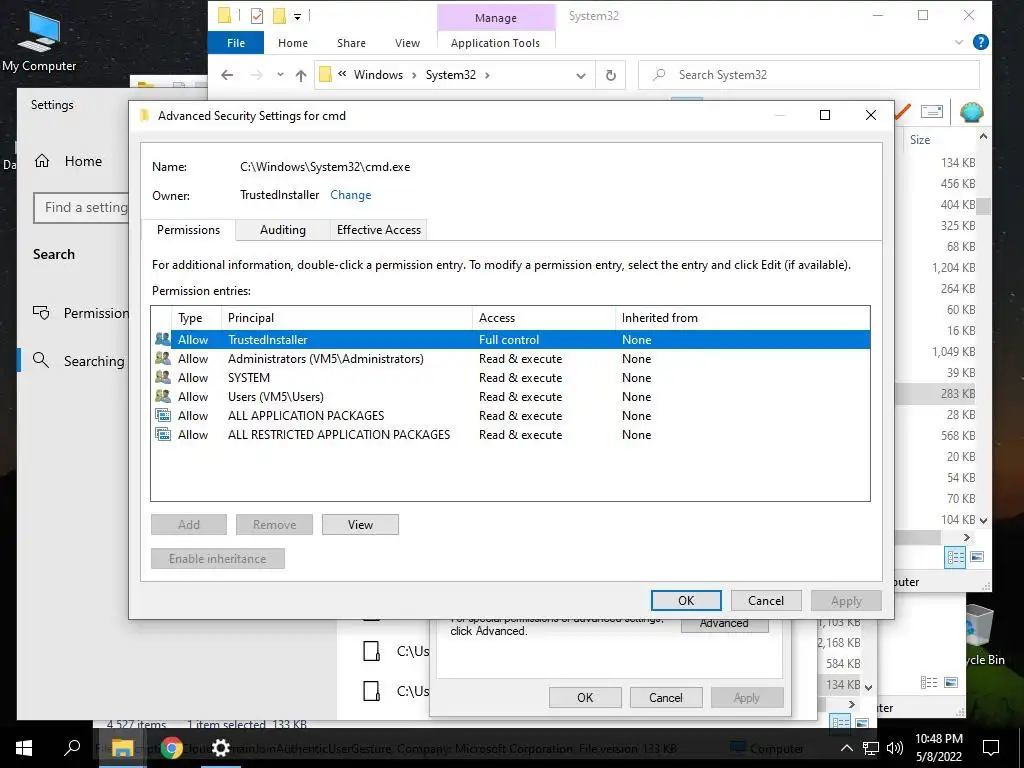This screenshot has width=1024, height=768.
Task: Click the View button under permission entries
Action: (x=360, y=524)
